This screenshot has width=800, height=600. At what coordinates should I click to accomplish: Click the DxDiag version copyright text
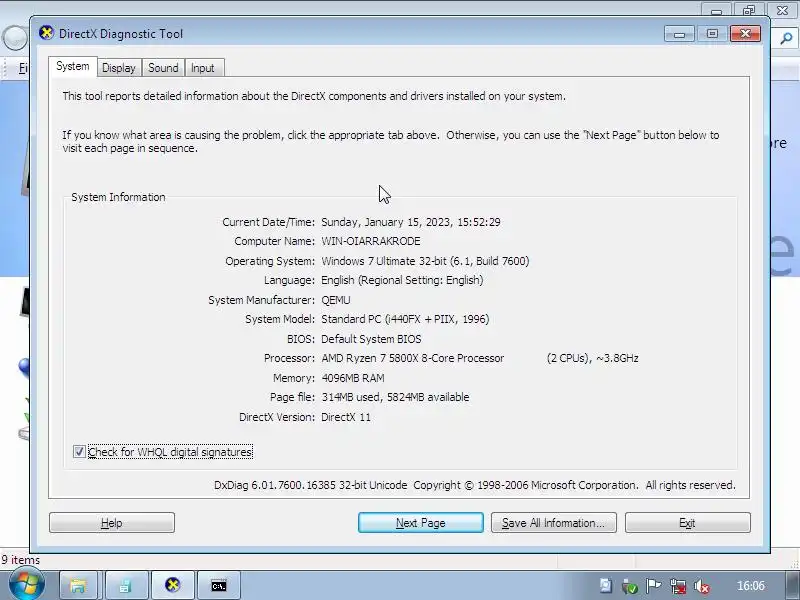(474, 485)
